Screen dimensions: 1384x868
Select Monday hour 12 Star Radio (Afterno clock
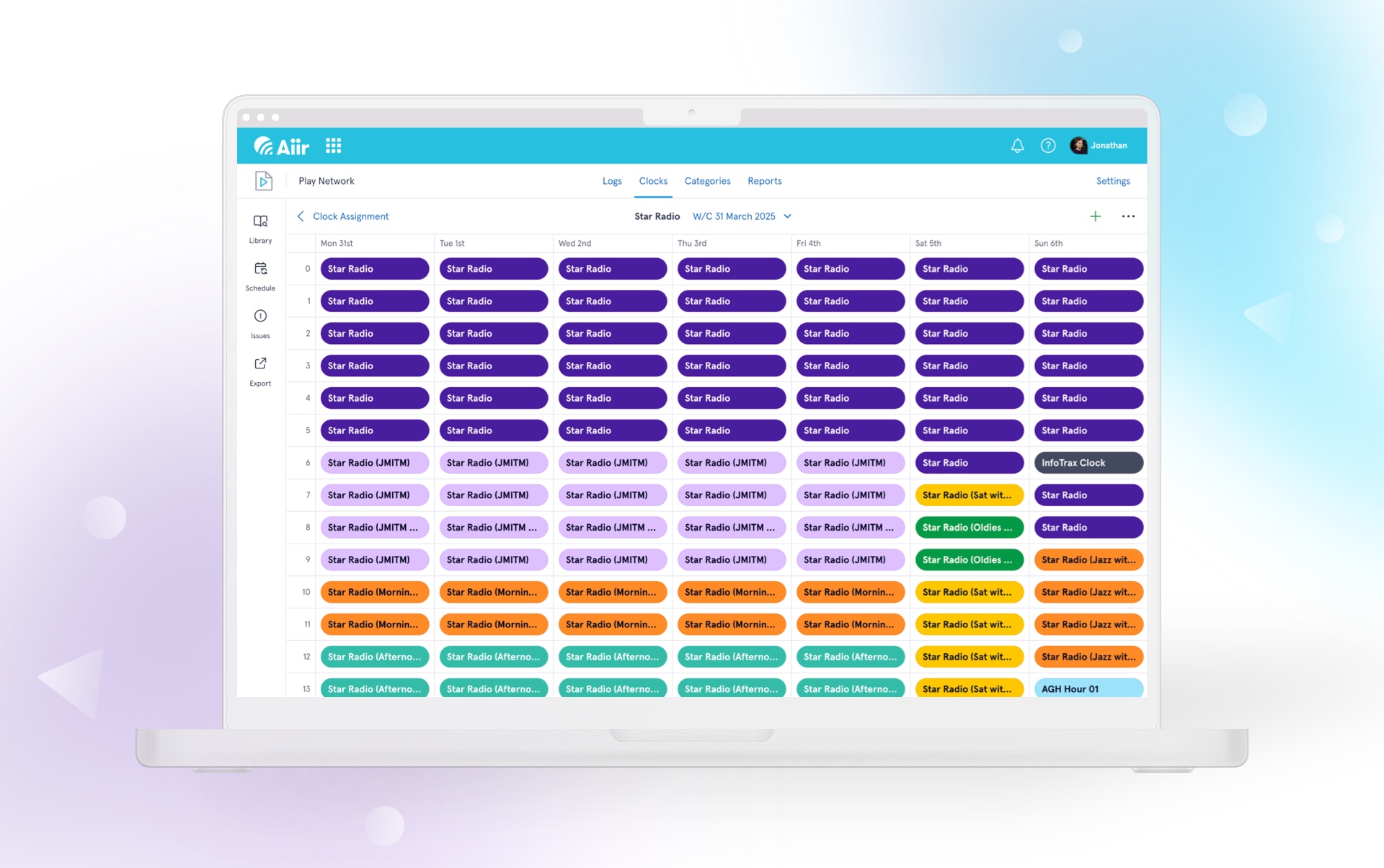tap(375, 657)
